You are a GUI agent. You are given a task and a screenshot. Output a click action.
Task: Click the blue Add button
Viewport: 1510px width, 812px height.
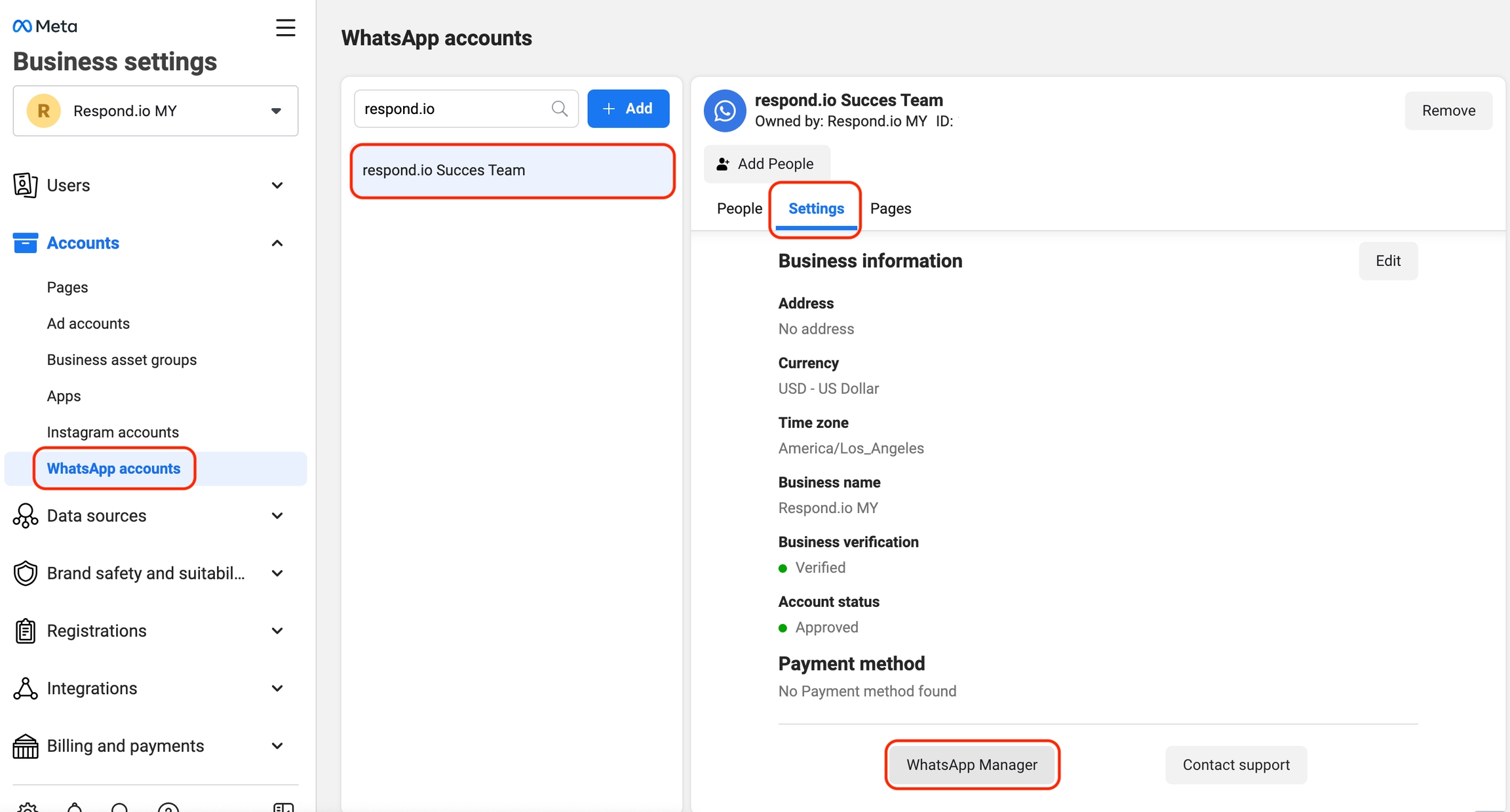[x=628, y=109]
